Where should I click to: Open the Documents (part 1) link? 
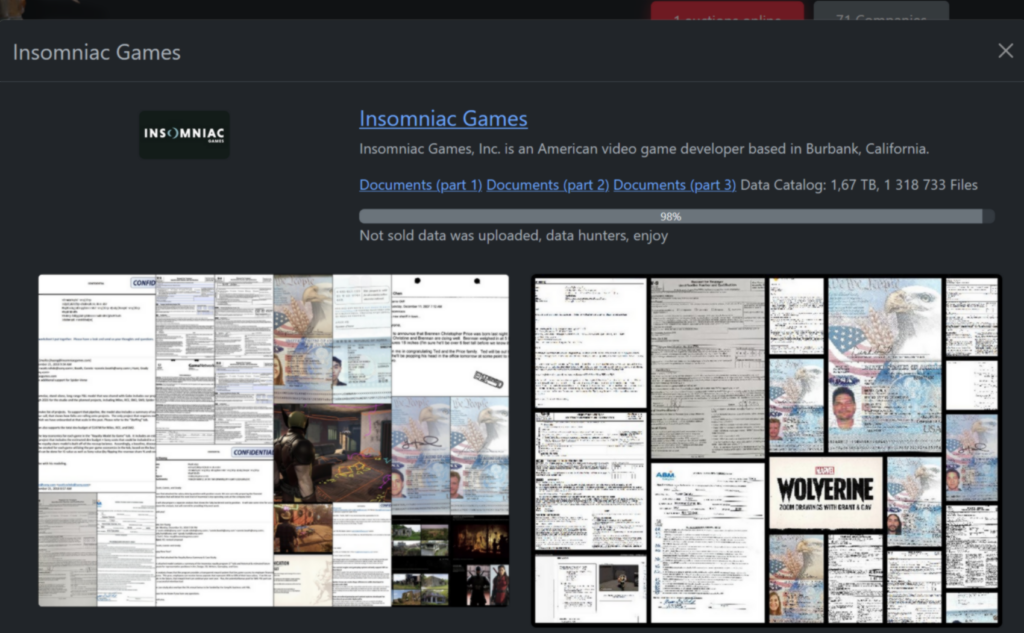point(420,185)
